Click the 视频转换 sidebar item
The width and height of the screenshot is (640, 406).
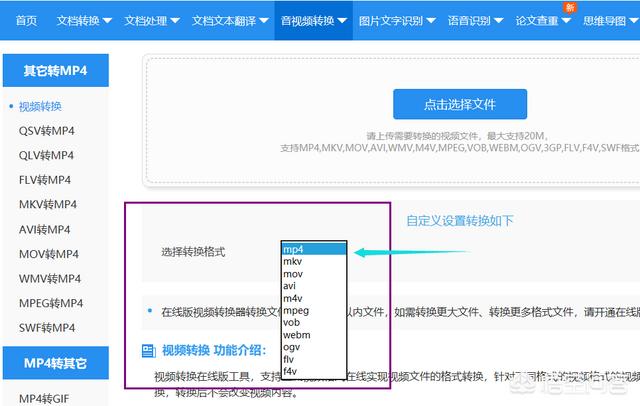click(40, 106)
